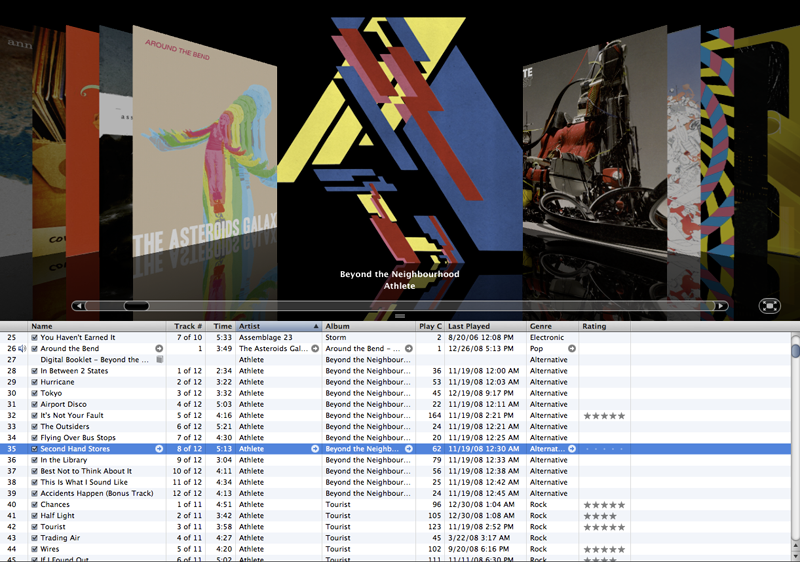Click the track list vertical scrollbar thumb
Screen dimensions: 800x562
(795, 351)
